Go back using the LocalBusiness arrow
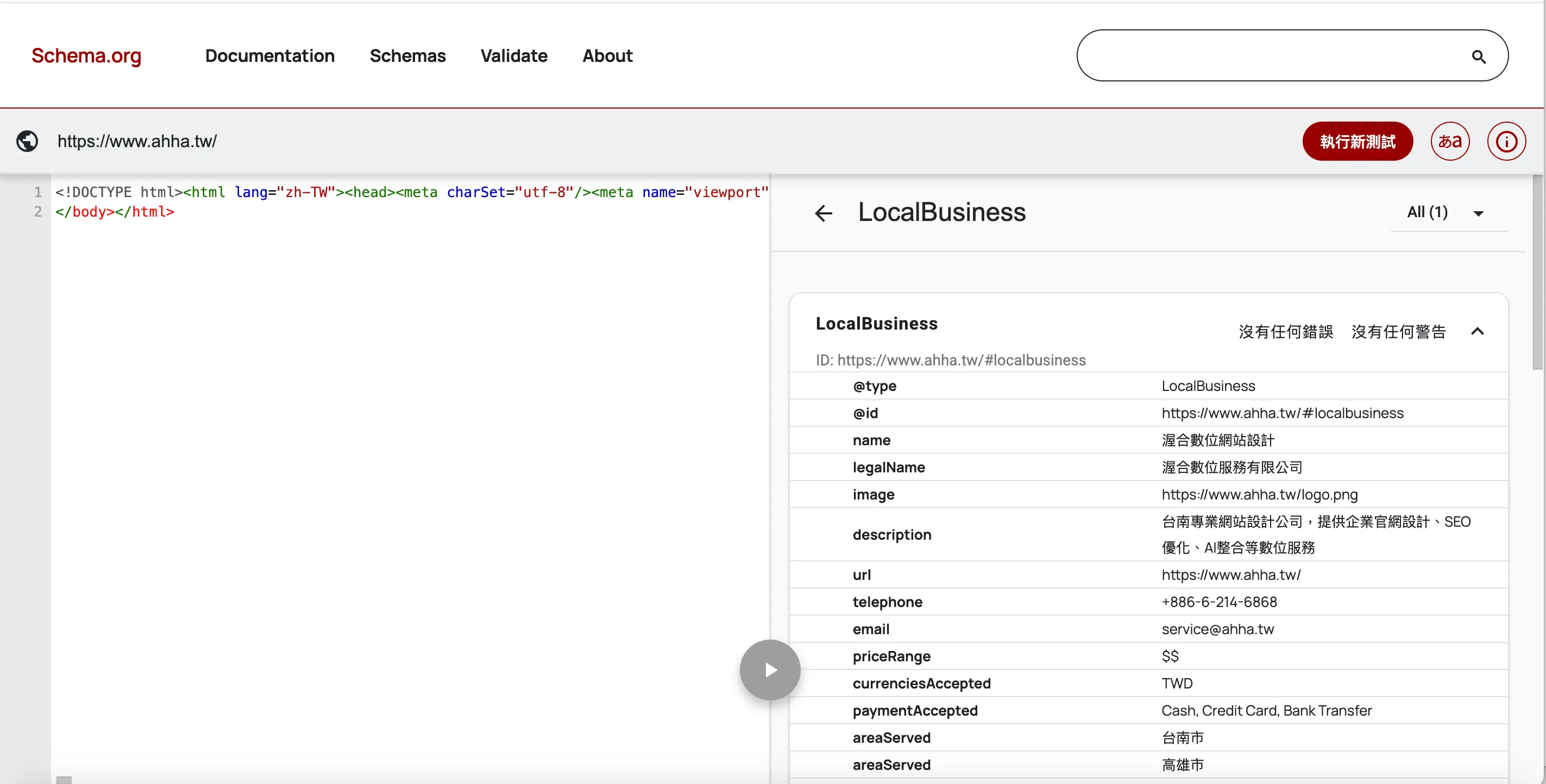Image resolution: width=1546 pixels, height=784 pixels. pyautogui.click(x=824, y=213)
